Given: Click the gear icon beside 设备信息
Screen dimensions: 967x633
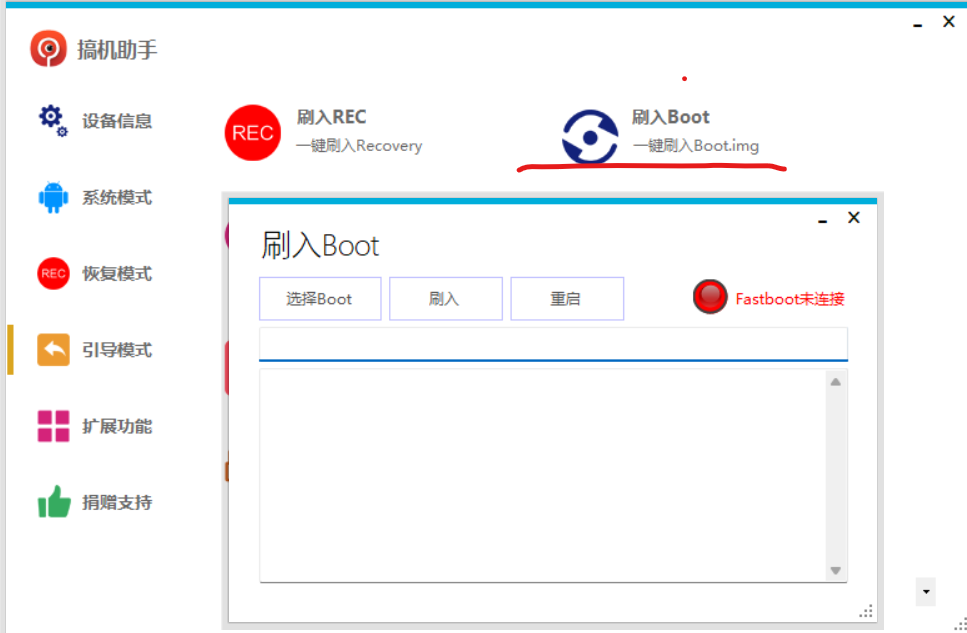Looking at the screenshot, I should [x=53, y=120].
